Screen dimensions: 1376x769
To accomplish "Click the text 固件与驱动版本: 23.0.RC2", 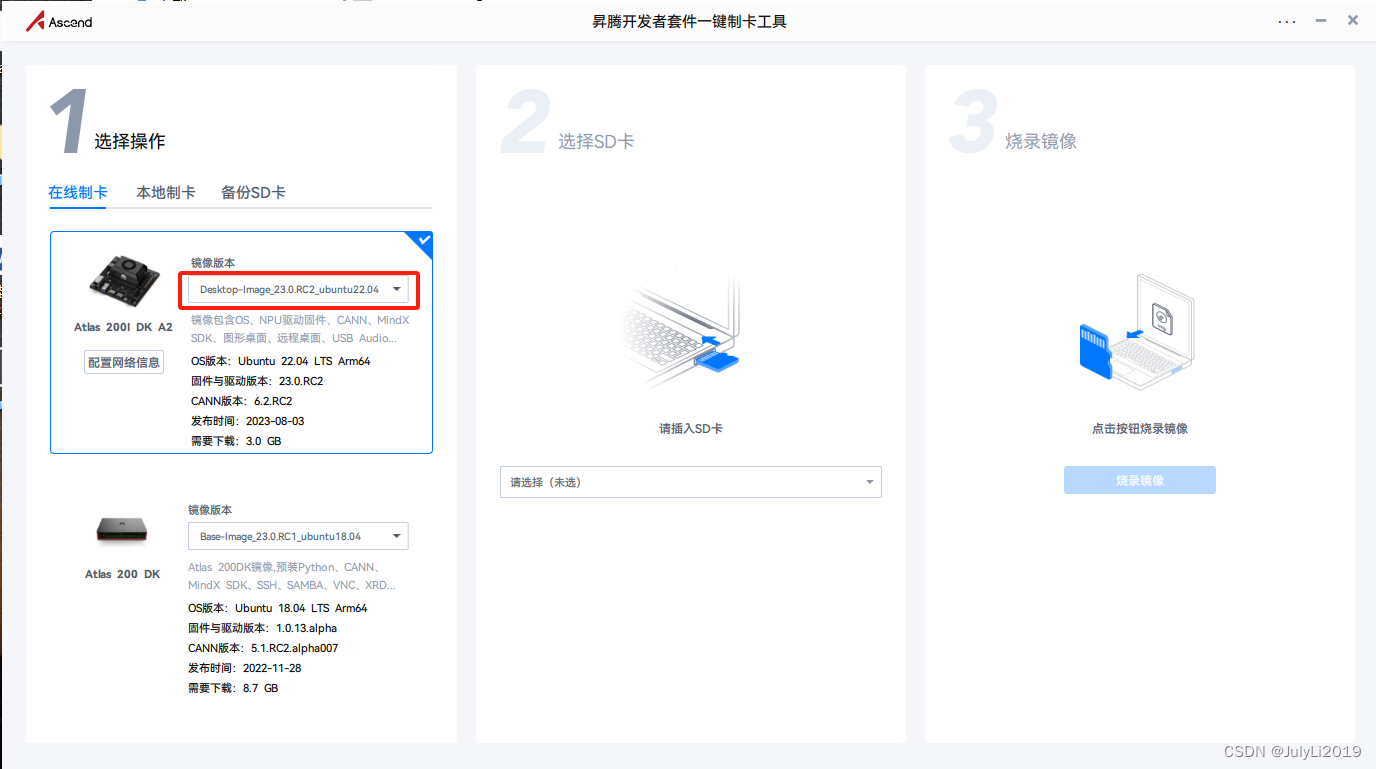I will coord(257,381).
